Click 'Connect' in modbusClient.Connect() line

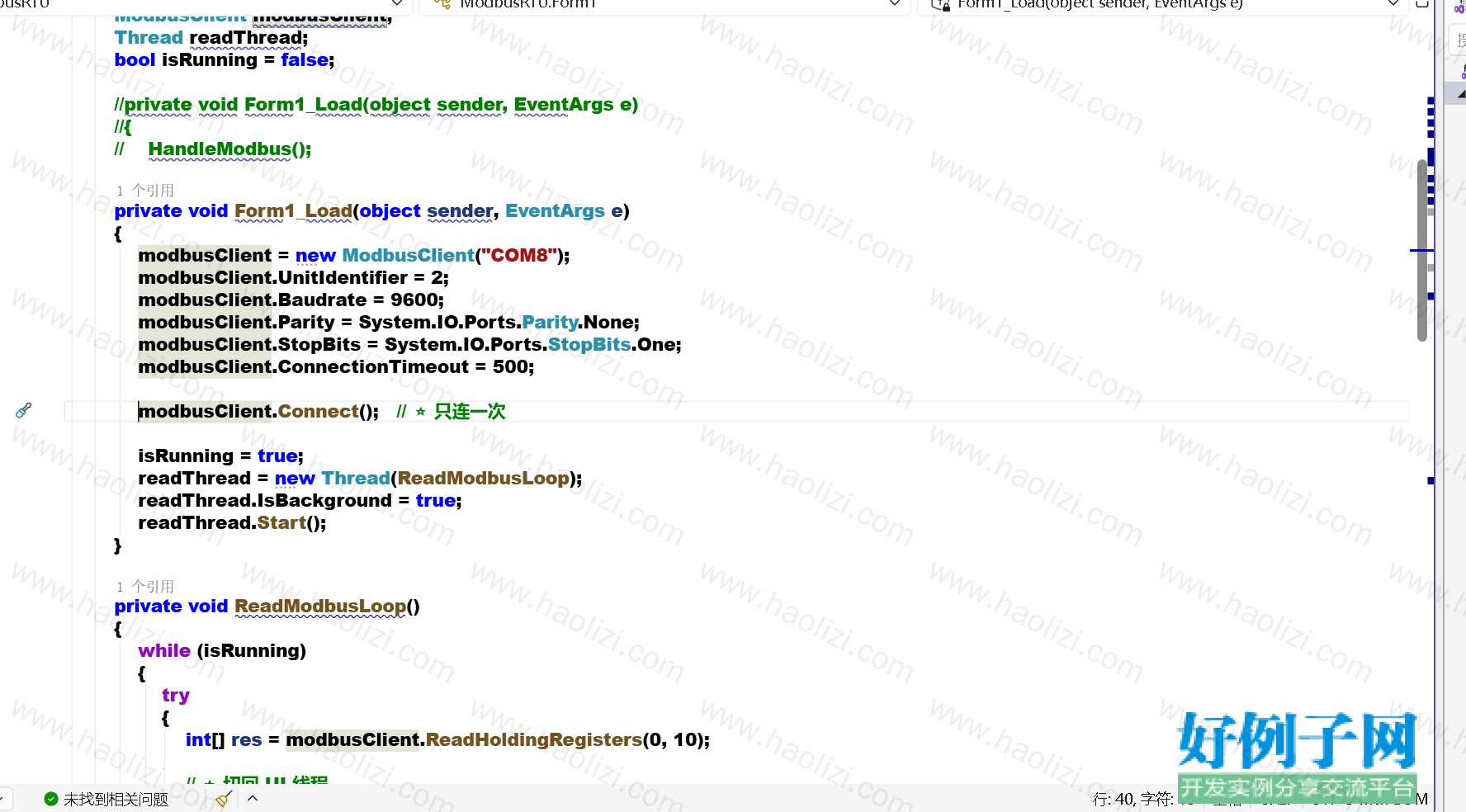319,411
